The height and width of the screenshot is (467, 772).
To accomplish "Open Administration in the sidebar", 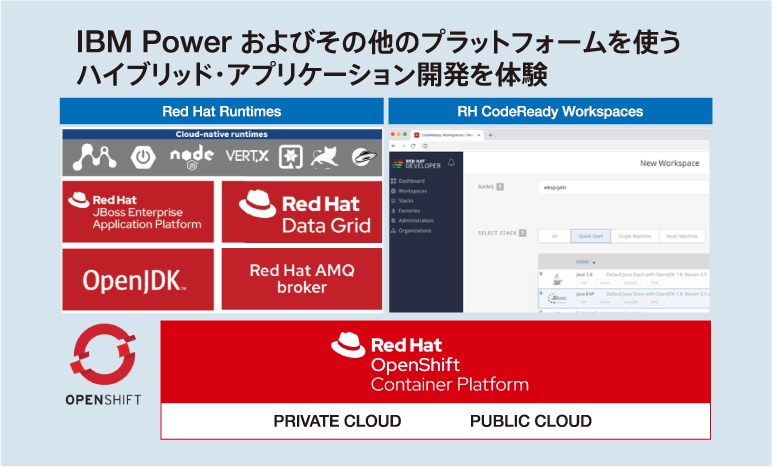I will tap(412, 220).
